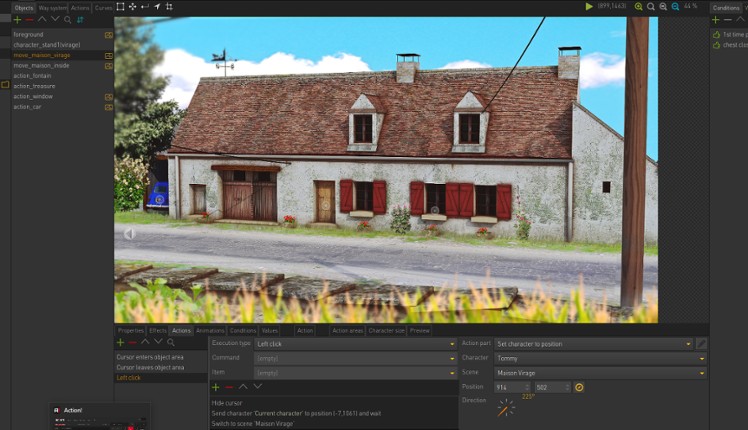Adjust the Direction compass dial

tap(506, 408)
